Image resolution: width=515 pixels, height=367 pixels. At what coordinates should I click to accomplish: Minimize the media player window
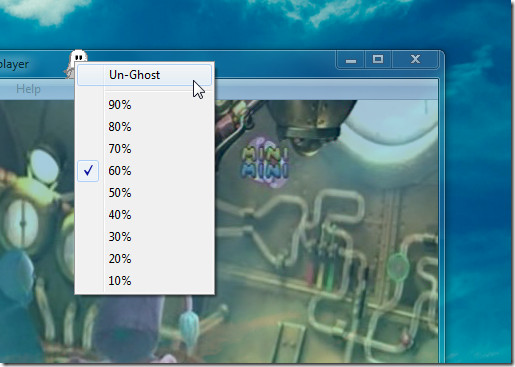pos(351,60)
